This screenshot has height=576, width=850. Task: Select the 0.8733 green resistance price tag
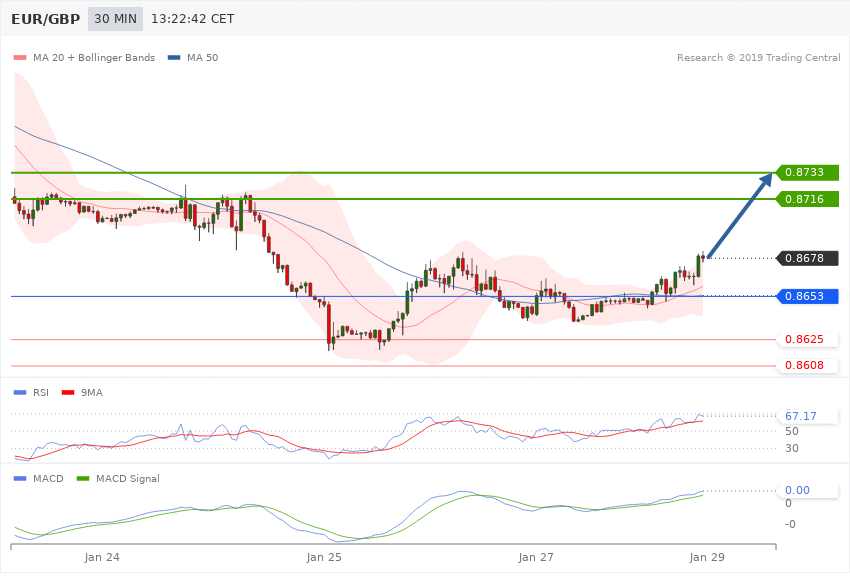(x=808, y=172)
